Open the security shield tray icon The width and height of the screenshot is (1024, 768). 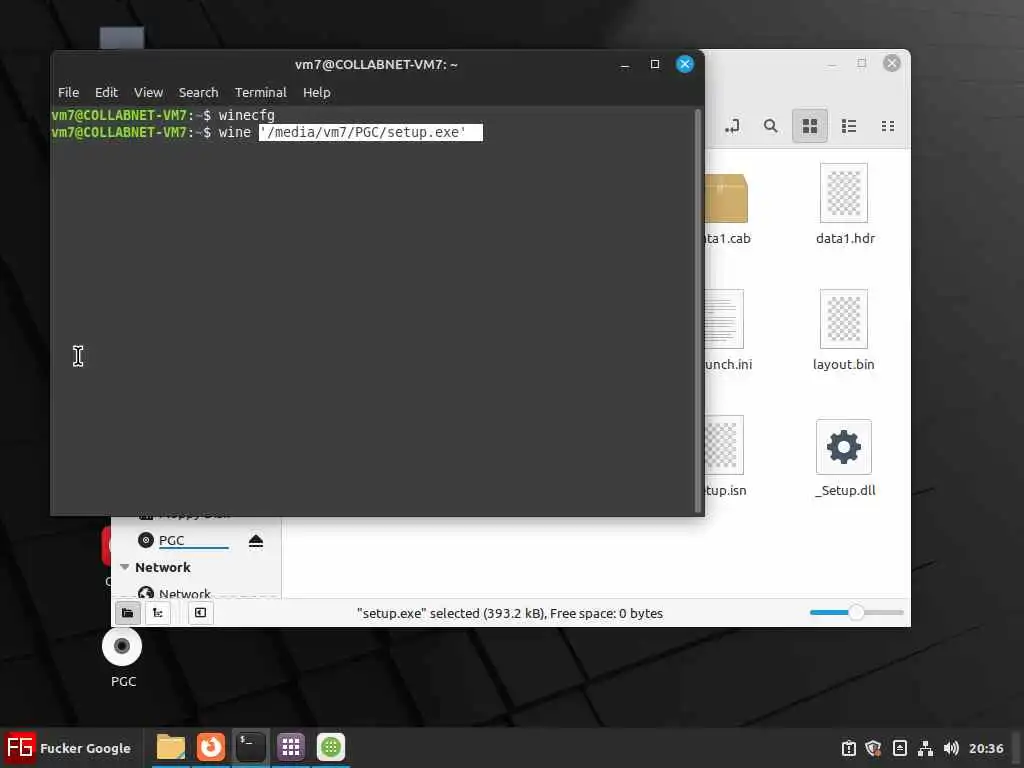point(873,748)
